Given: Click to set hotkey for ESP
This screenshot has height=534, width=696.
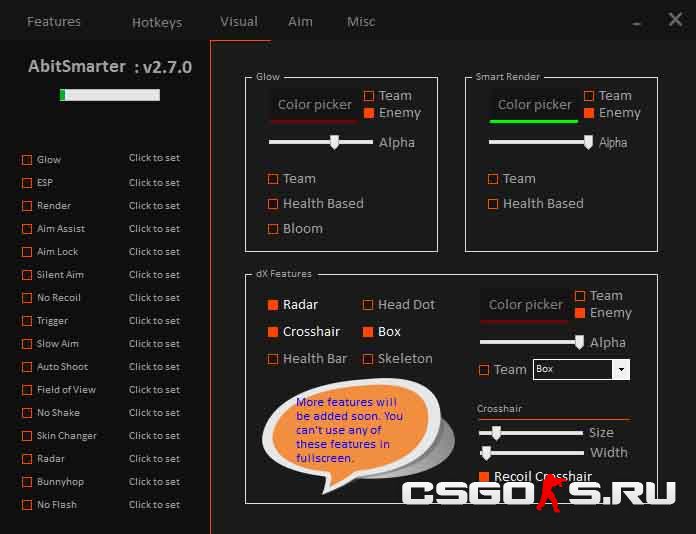Looking at the screenshot, I should (154, 183).
